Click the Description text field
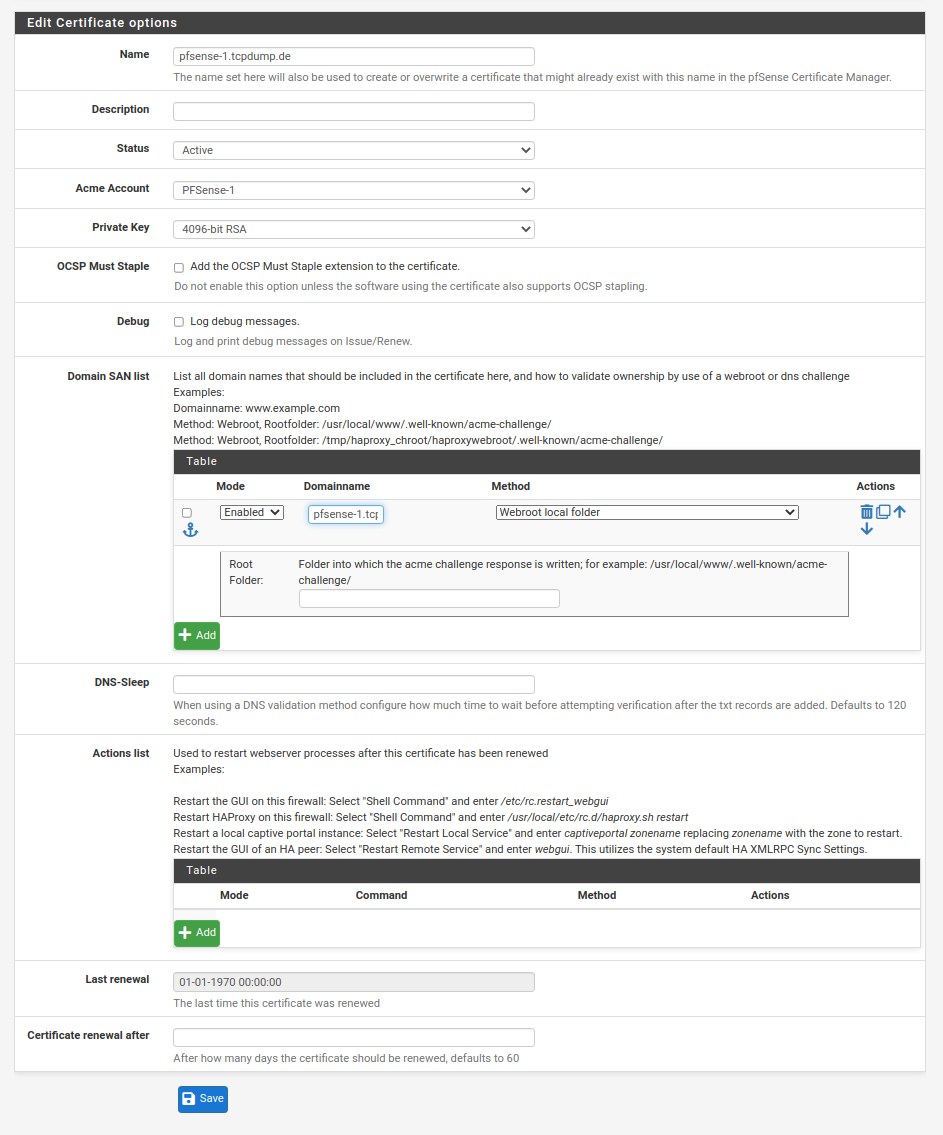943x1135 pixels. point(353,111)
